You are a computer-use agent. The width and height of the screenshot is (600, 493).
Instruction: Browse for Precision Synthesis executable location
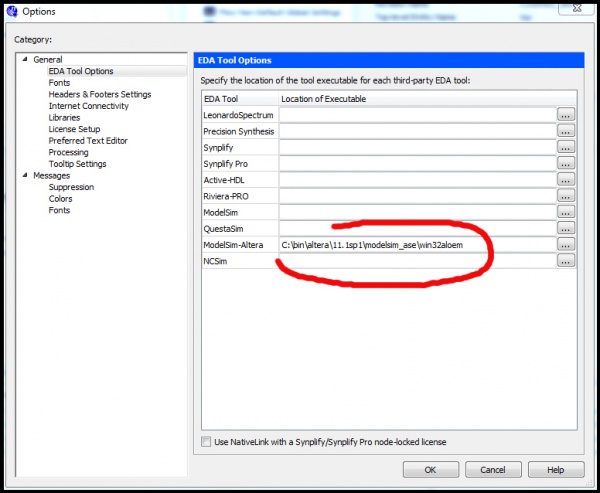(566, 131)
